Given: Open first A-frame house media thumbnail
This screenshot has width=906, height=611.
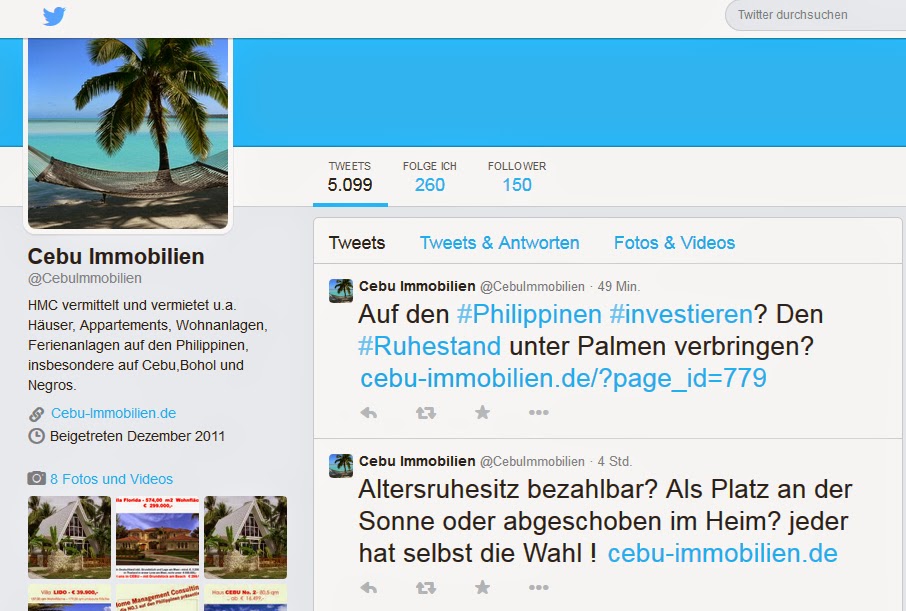Looking at the screenshot, I should [69, 537].
